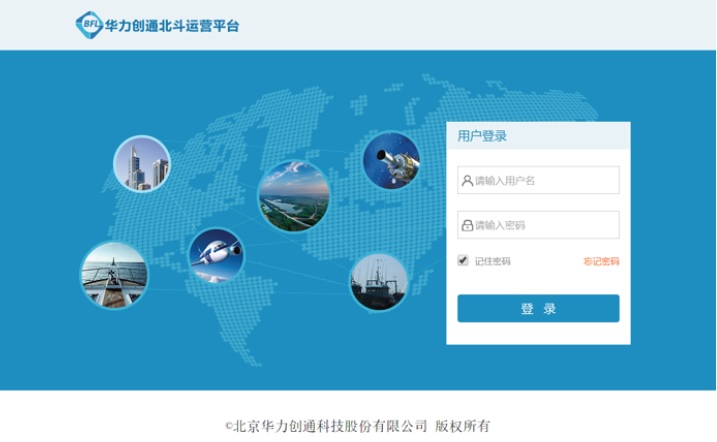Click the 记住密码 label text
This screenshot has width=717, height=442.
click(x=492, y=261)
